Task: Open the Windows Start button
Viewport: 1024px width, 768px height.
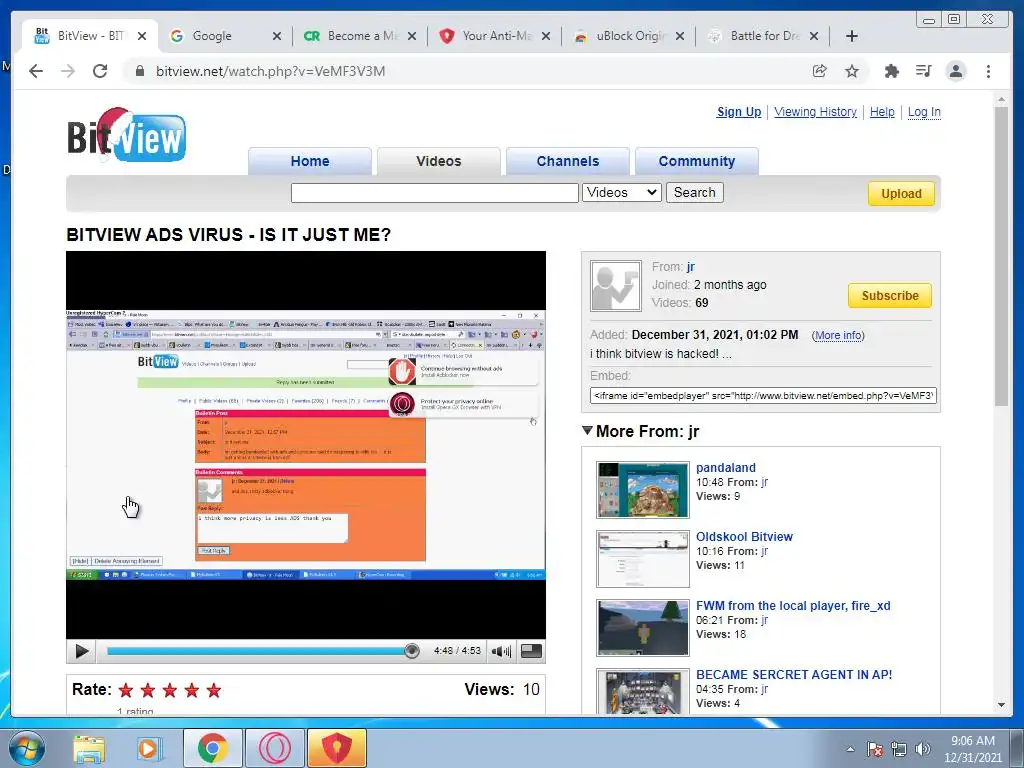Action: click(x=26, y=748)
